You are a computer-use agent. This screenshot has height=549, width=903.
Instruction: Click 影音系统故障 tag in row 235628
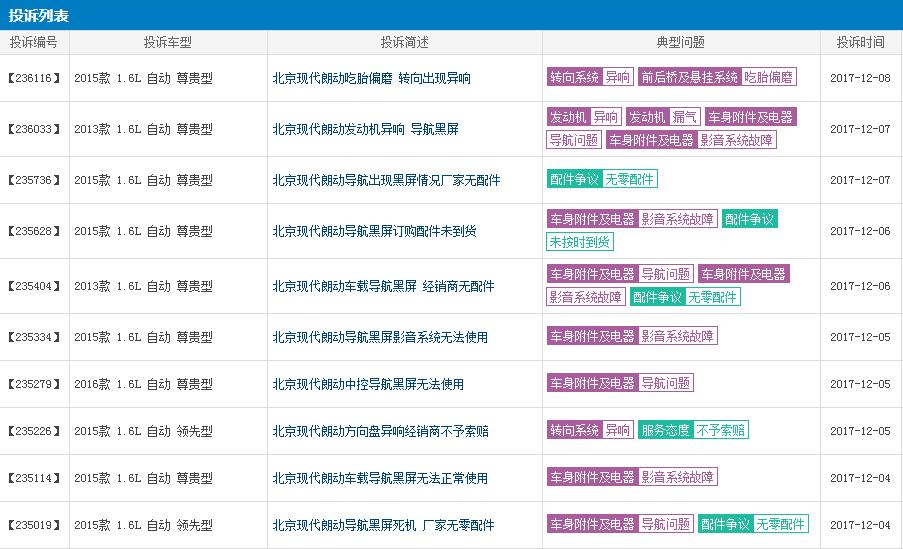[678, 219]
